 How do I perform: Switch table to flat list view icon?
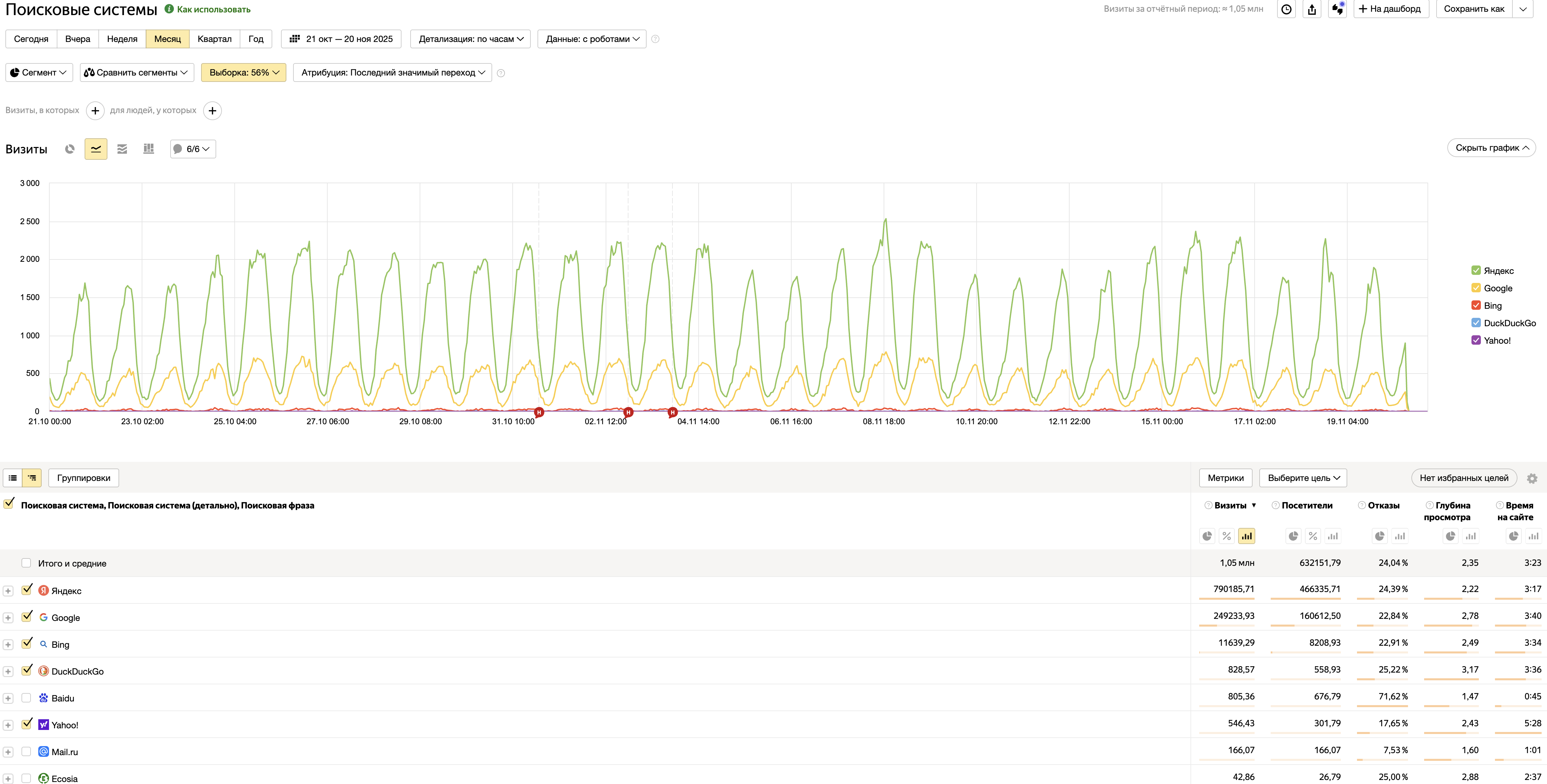tap(13, 478)
